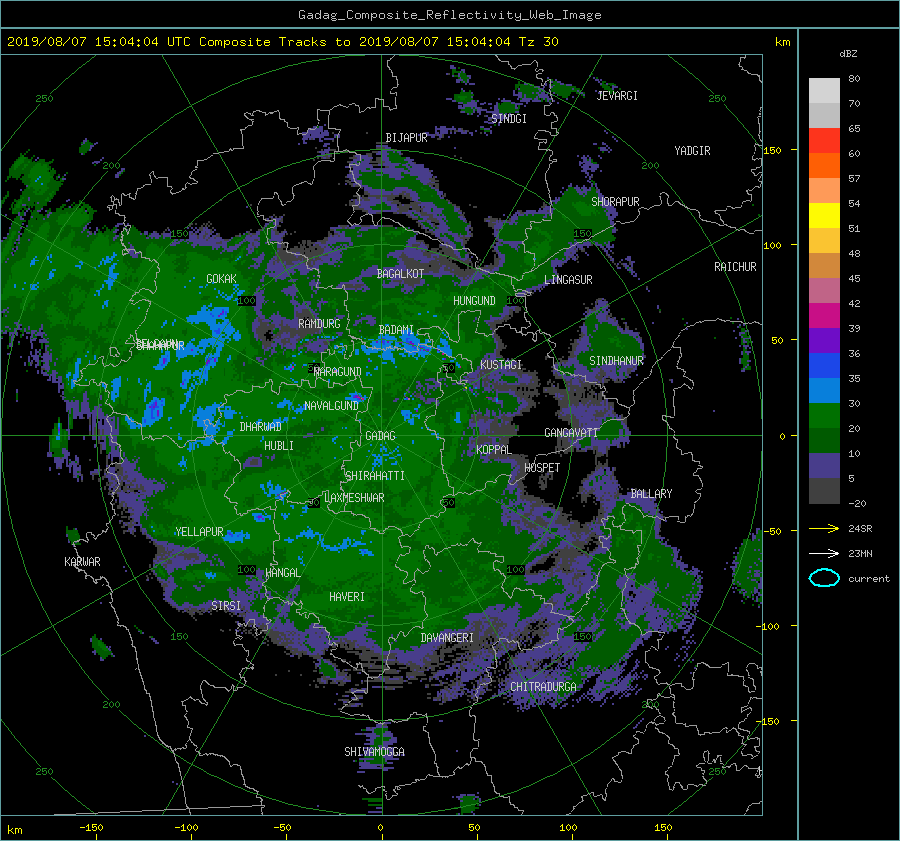Click the BADAMI city label
The width and height of the screenshot is (900, 841).
[396, 330]
